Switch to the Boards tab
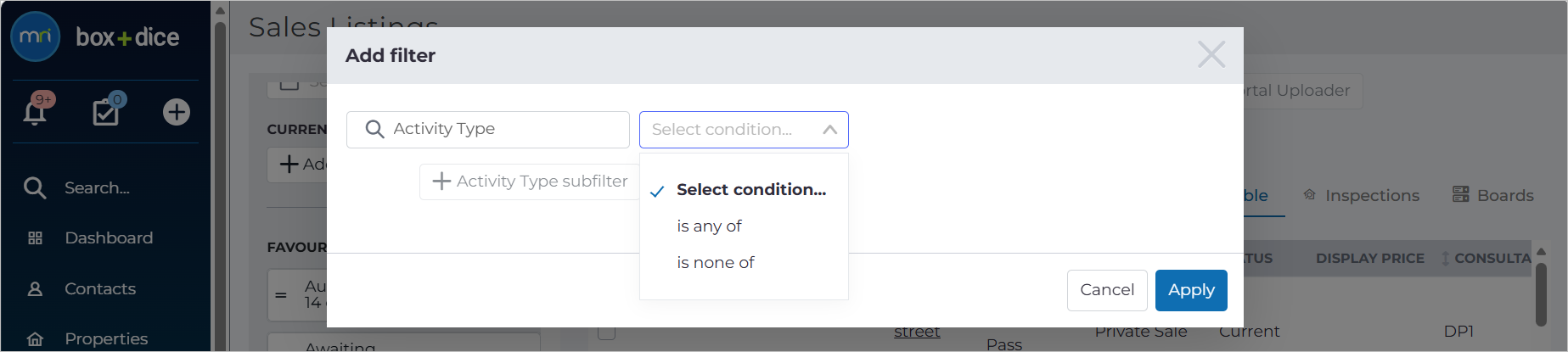Image resolution: width=1568 pixels, height=352 pixels. click(1492, 195)
